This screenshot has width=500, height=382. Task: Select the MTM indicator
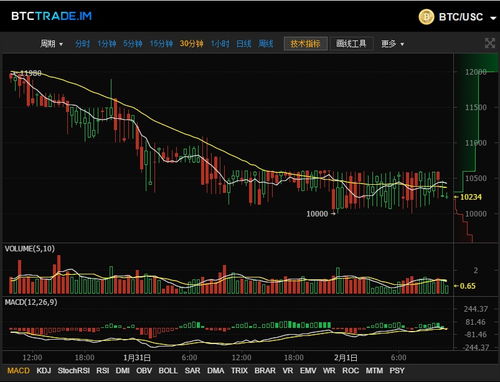[x=374, y=371]
